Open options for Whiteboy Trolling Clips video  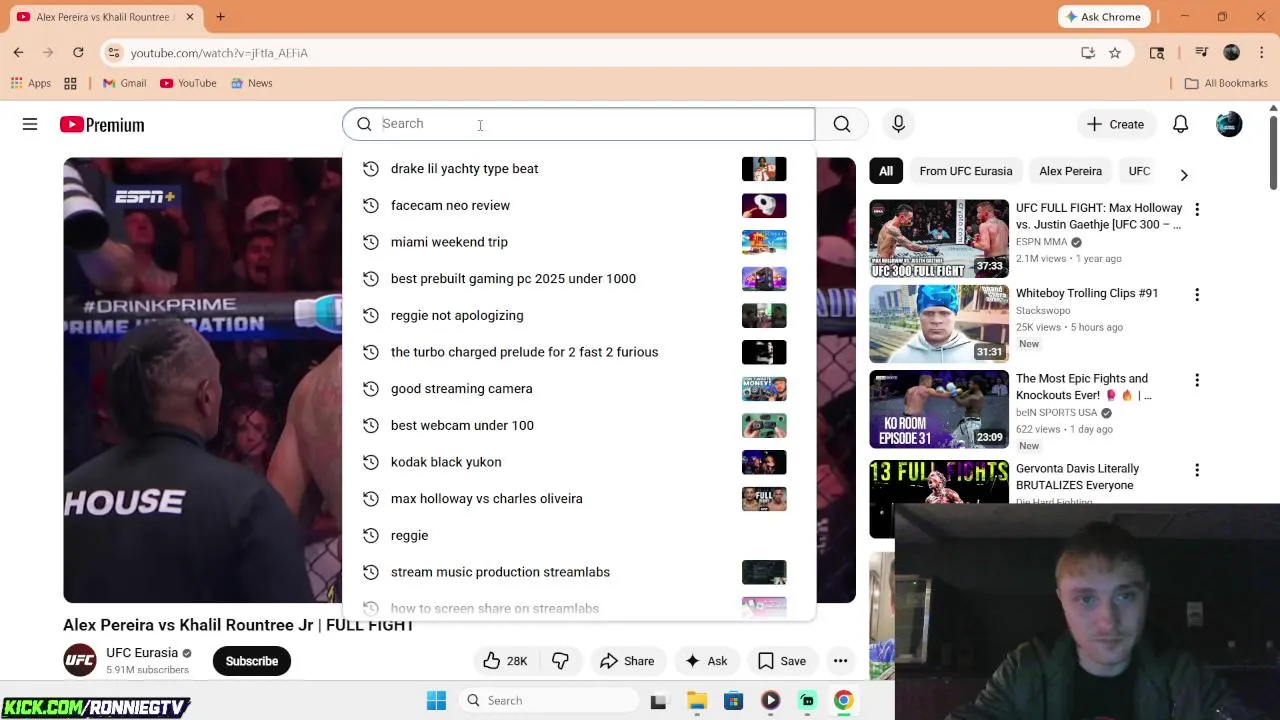click(x=1197, y=294)
